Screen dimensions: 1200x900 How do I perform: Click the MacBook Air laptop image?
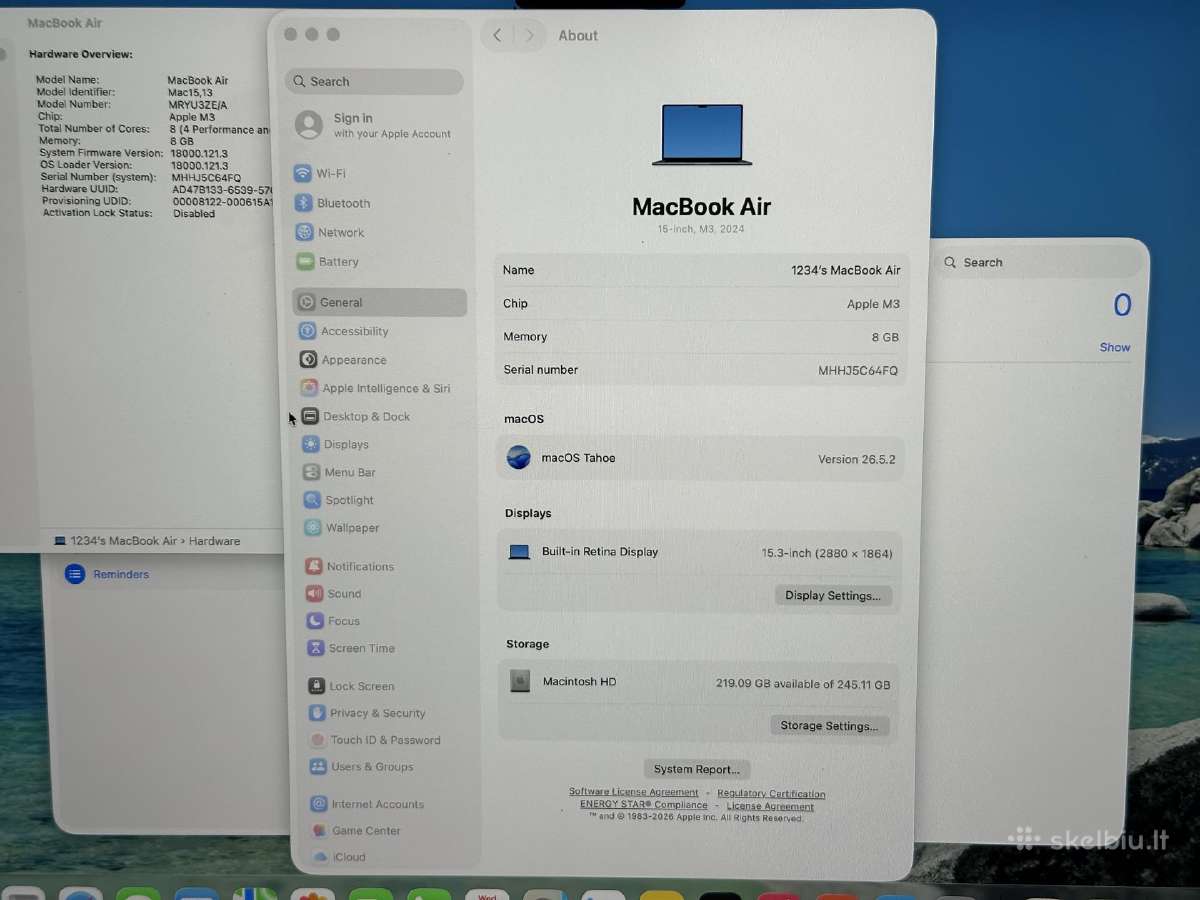pyautogui.click(x=702, y=134)
